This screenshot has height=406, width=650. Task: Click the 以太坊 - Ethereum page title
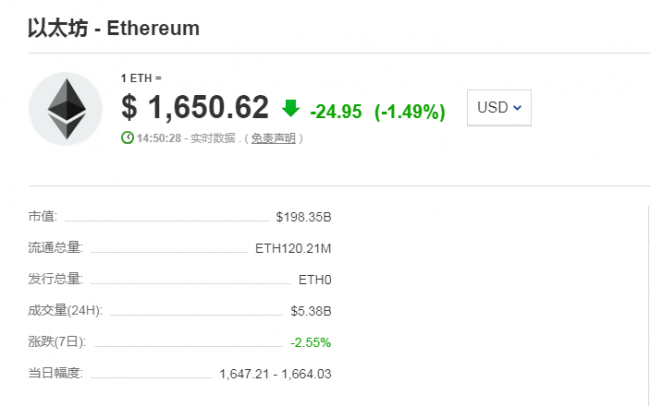[114, 29]
